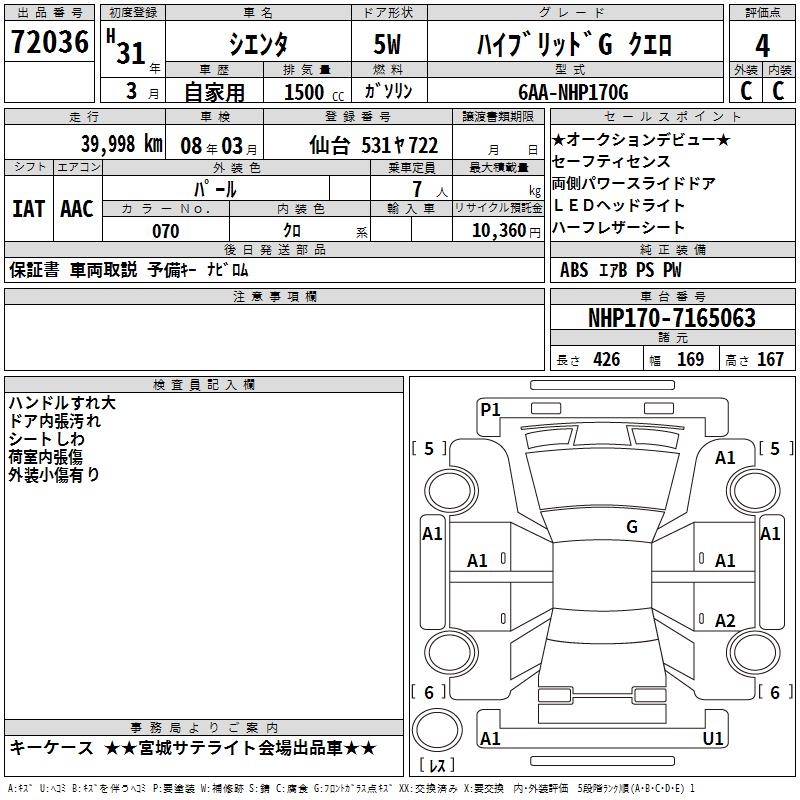Click the 両側パワースライドドア sales point

[633, 183]
